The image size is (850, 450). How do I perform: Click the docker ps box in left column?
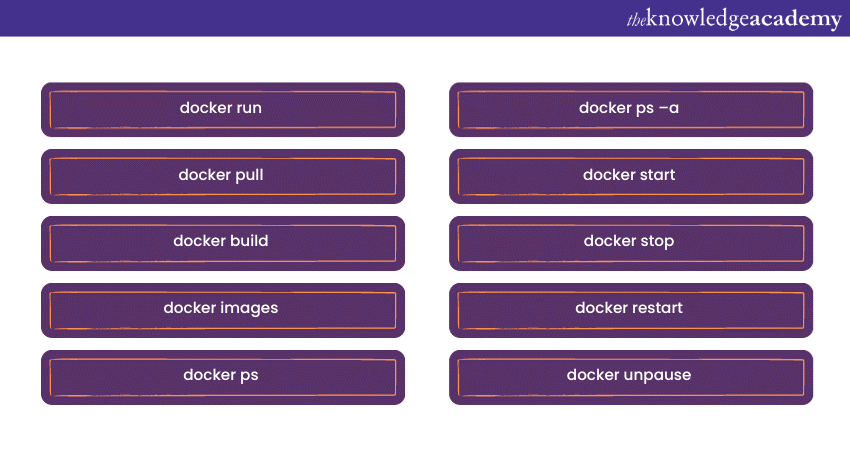click(222, 375)
